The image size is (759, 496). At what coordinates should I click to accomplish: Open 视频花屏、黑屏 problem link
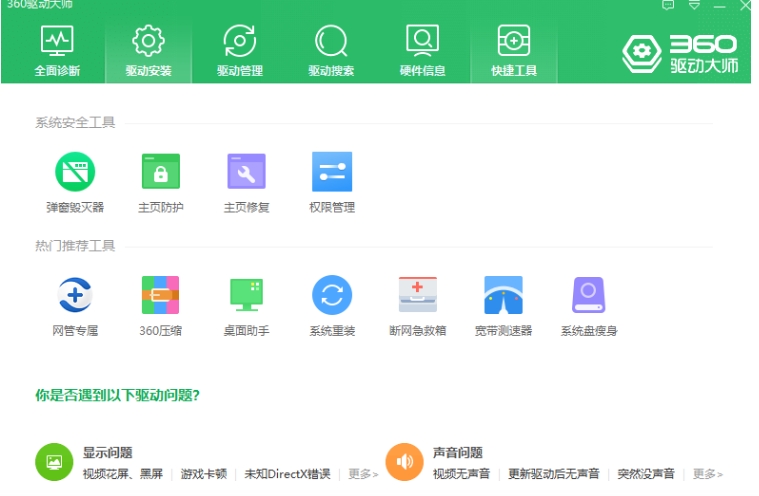pos(122,474)
